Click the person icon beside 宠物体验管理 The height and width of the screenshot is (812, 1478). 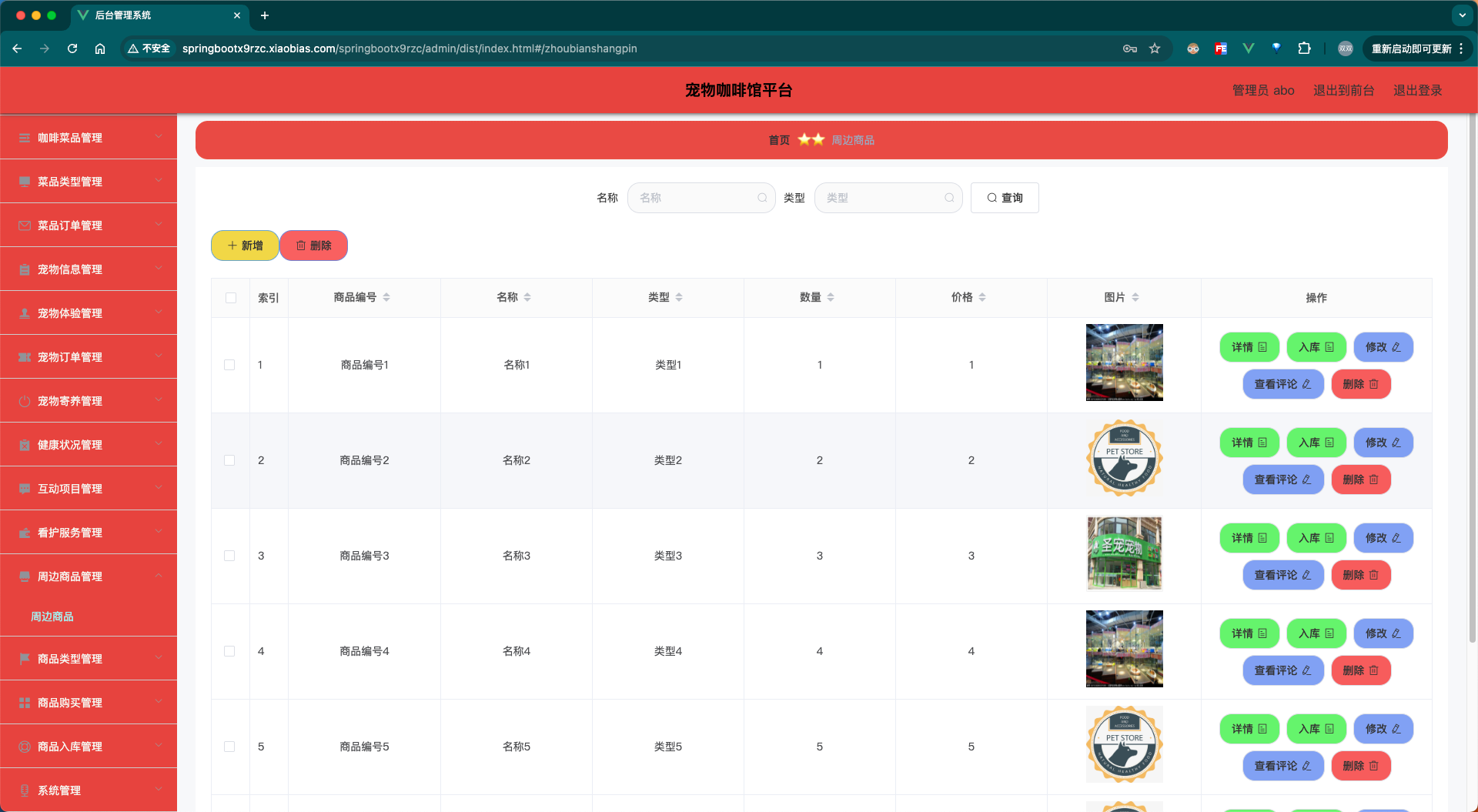pos(25,313)
